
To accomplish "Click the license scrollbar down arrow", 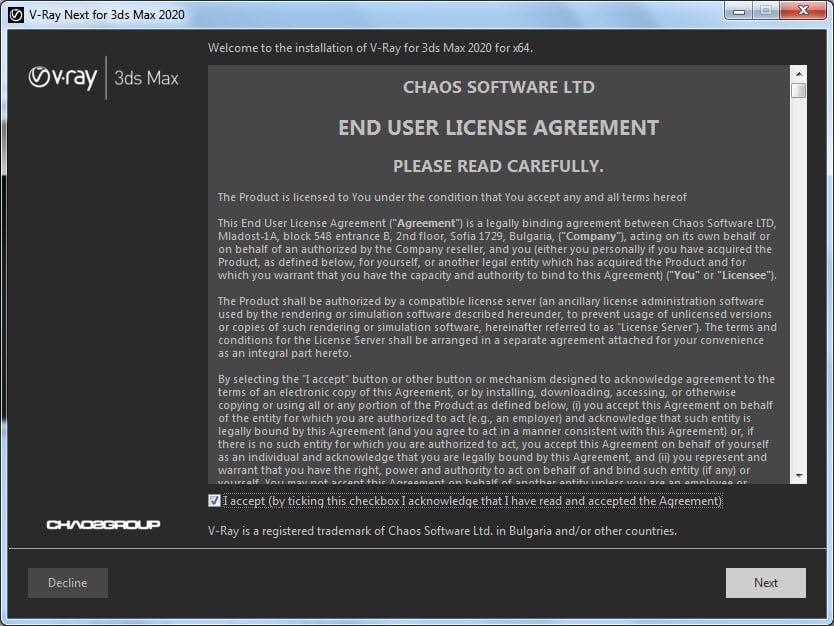I will pyautogui.click(x=798, y=475).
